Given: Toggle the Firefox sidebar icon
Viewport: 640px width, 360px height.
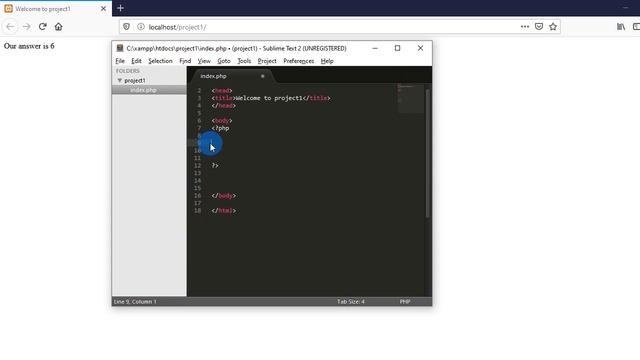Looking at the screenshot, I should coord(636,27).
